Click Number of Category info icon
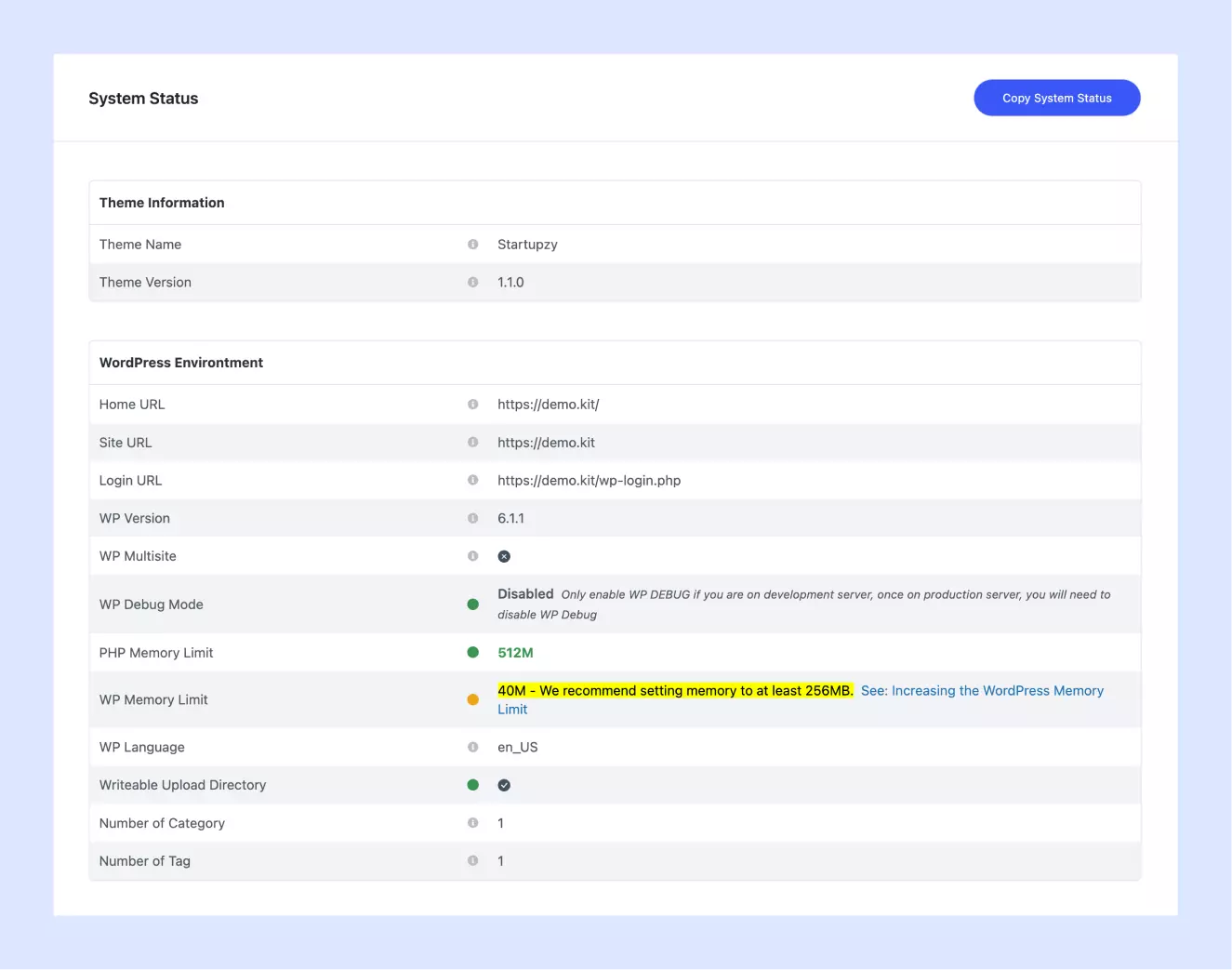The width and height of the screenshot is (1232, 970). point(472,823)
